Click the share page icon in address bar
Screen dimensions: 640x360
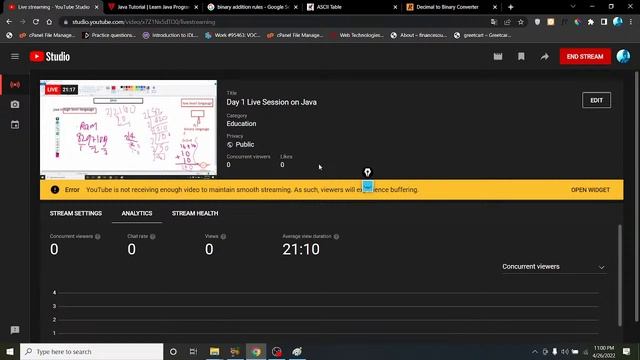507,22
